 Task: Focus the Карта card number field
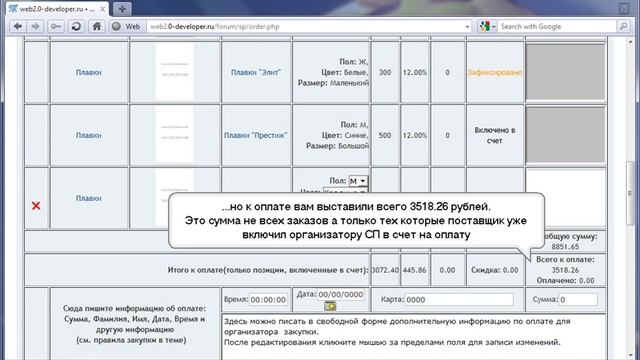pos(459,300)
